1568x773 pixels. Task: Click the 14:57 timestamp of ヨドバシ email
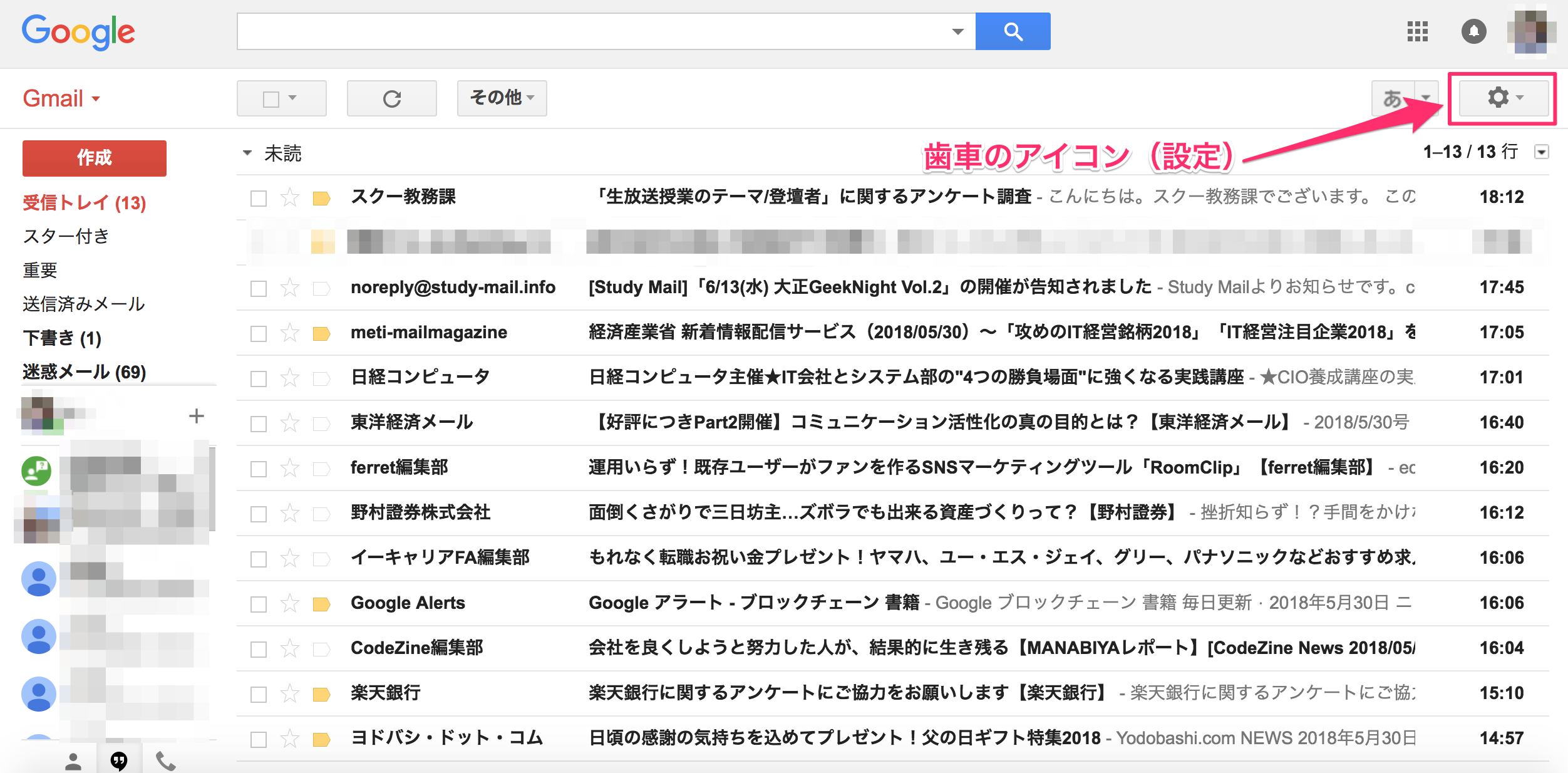point(1502,739)
